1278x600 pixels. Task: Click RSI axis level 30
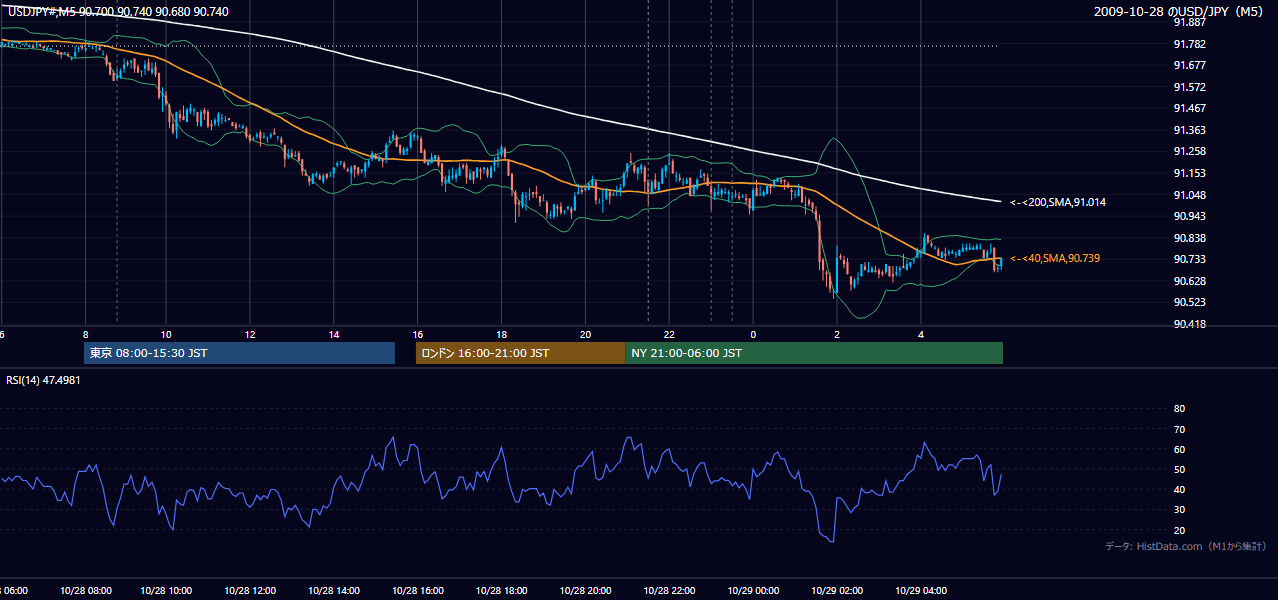tap(1179, 510)
